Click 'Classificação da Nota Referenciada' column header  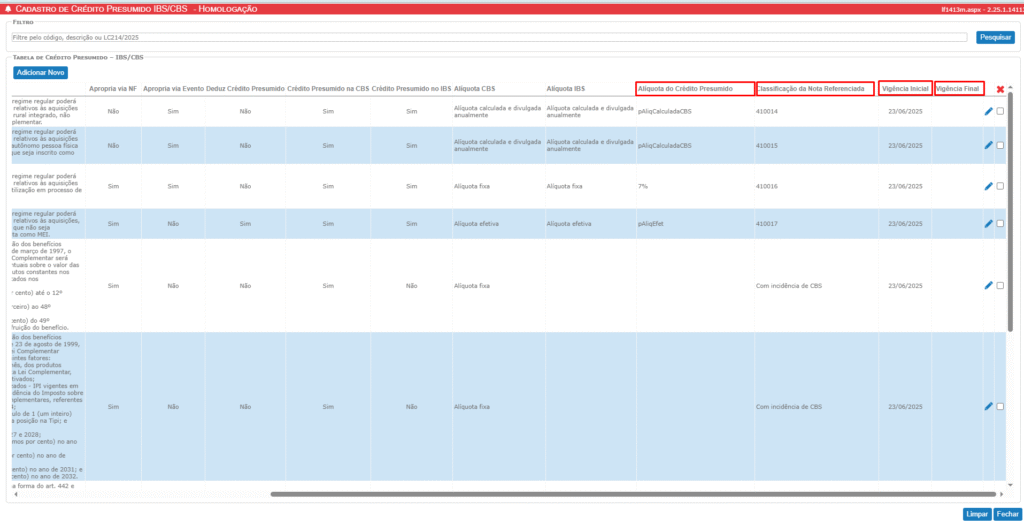tap(815, 89)
